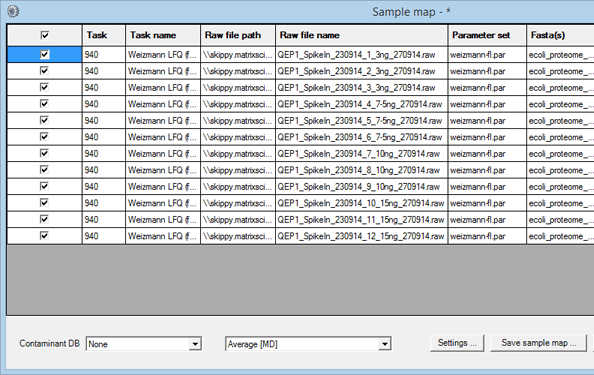Screen dimensions: 594x375
Task: Click the Weizmann LFQ task name in the 2_3ng row
Action: 163,71
